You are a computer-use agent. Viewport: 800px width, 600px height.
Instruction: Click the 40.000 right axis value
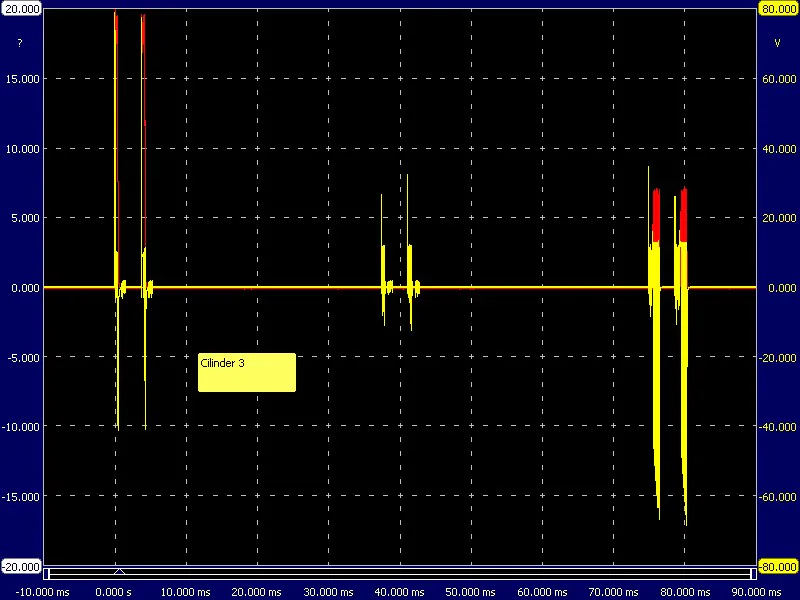[x=779, y=148]
